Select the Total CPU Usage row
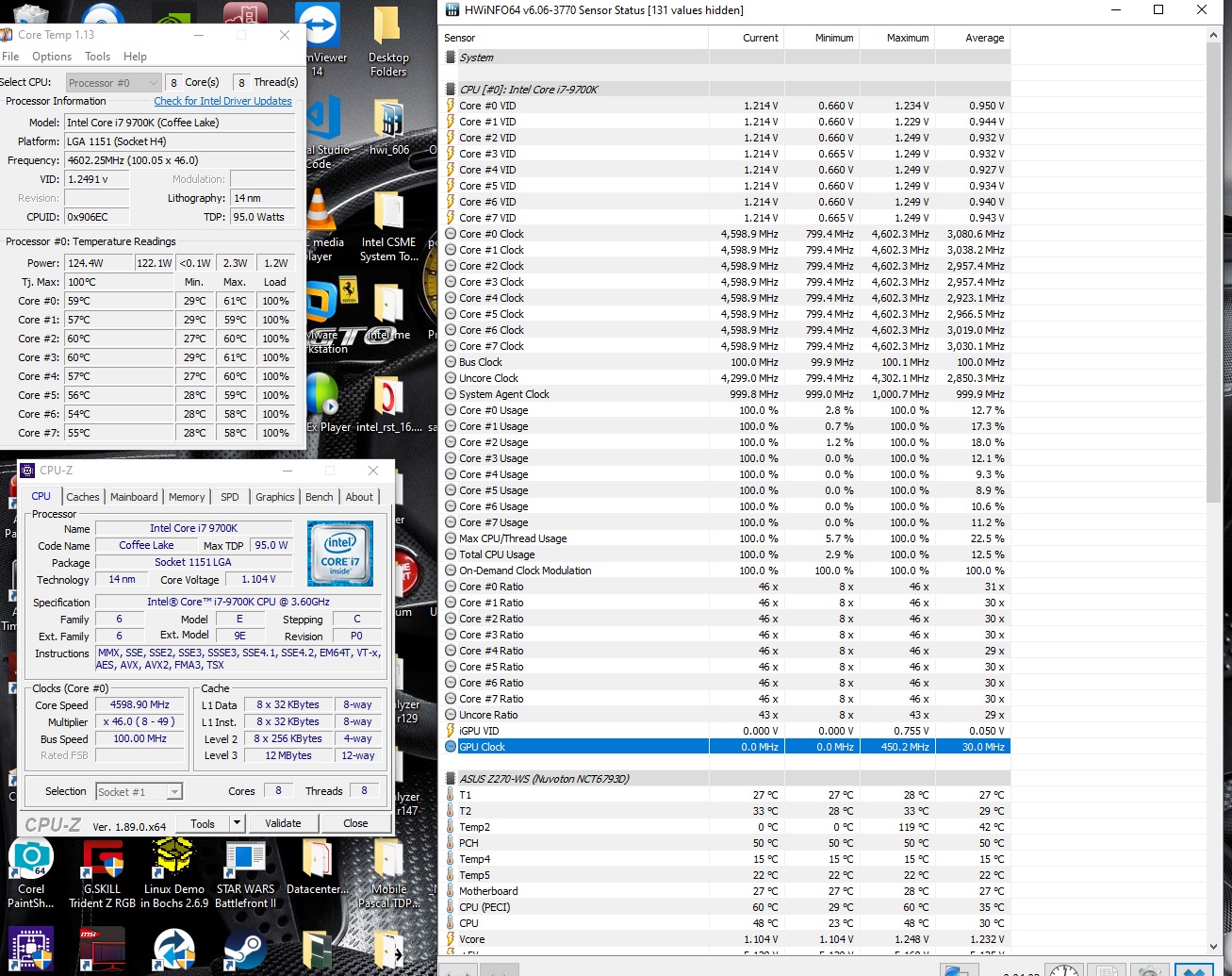This screenshot has width=1232, height=976. tap(726, 554)
